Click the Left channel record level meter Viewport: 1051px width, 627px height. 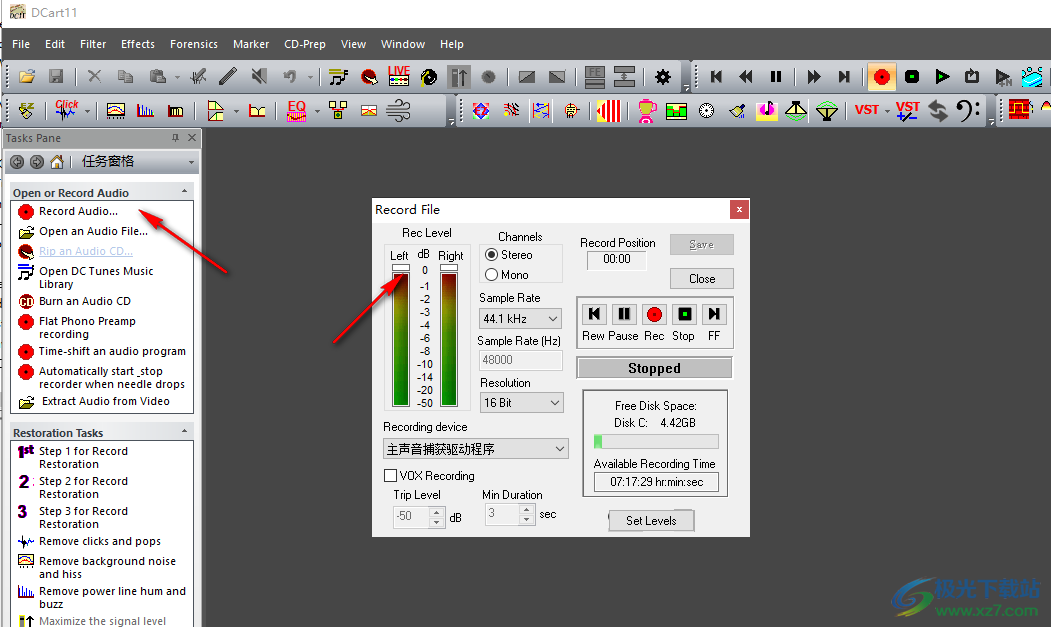tap(400, 338)
